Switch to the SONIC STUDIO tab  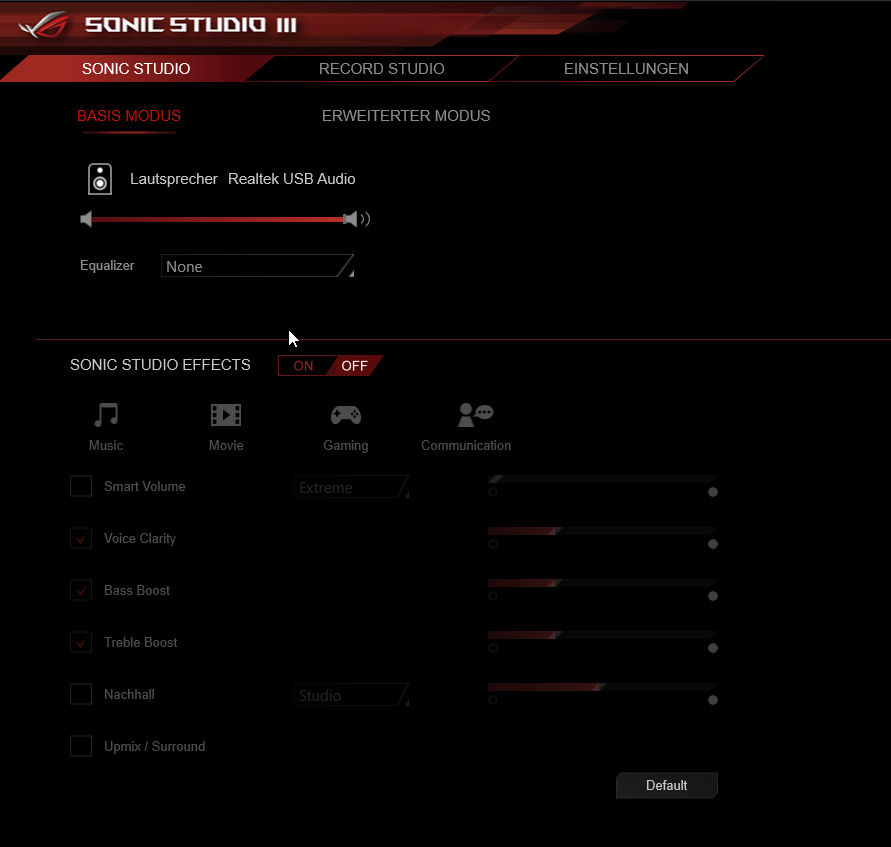tap(136, 69)
